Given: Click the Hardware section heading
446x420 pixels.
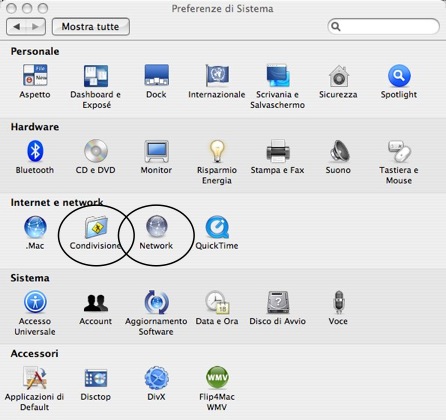Looking at the screenshot, I should (x=35, y=127).
